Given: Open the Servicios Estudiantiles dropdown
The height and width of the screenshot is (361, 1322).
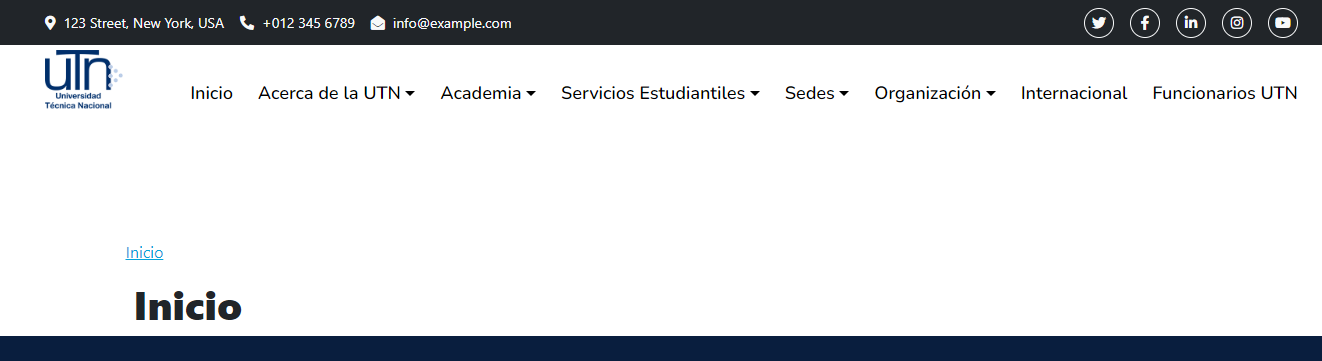Looking at the screenshot, I should (660, 93).
